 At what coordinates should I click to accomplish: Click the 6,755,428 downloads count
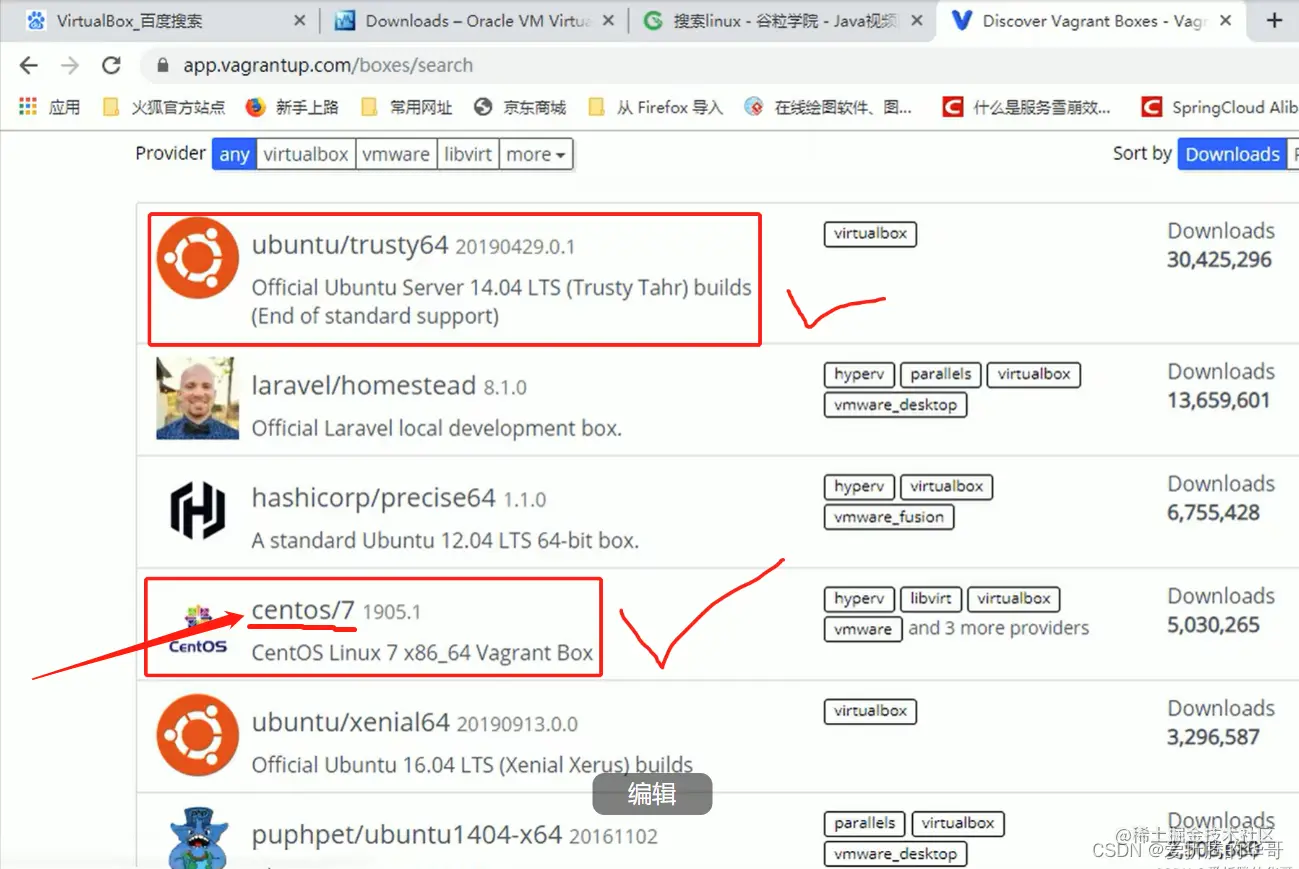pyautogui.click(x=1213, y=513)
